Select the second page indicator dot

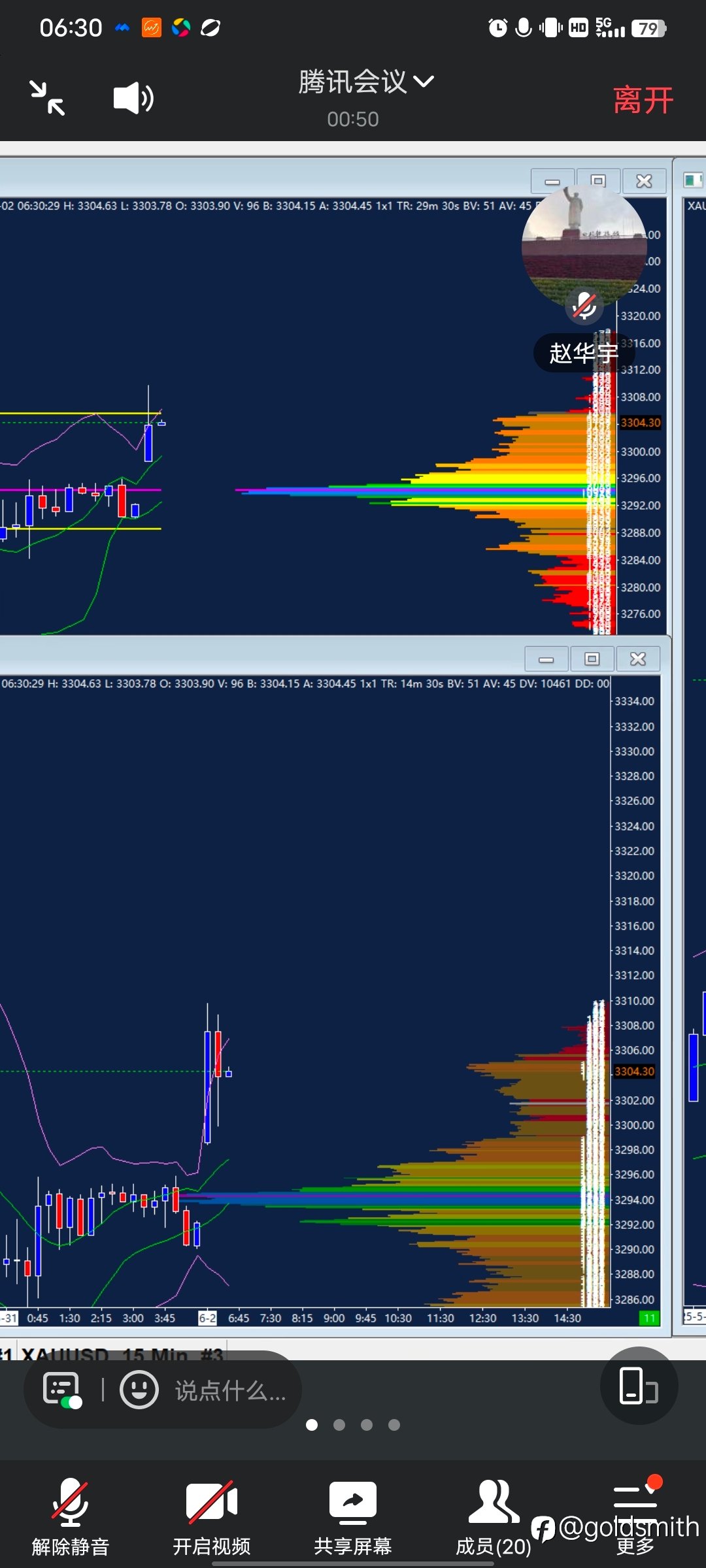pyautogui.click(x=339, y=1425)
